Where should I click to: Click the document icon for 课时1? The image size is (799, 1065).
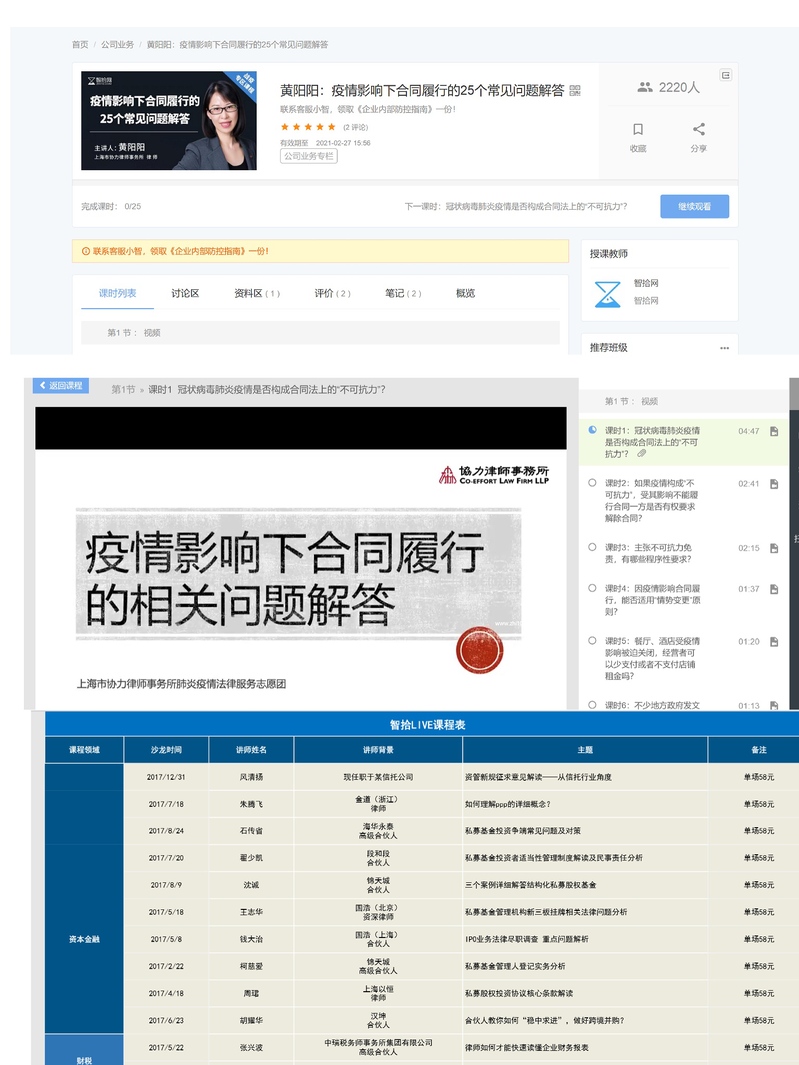774,431
